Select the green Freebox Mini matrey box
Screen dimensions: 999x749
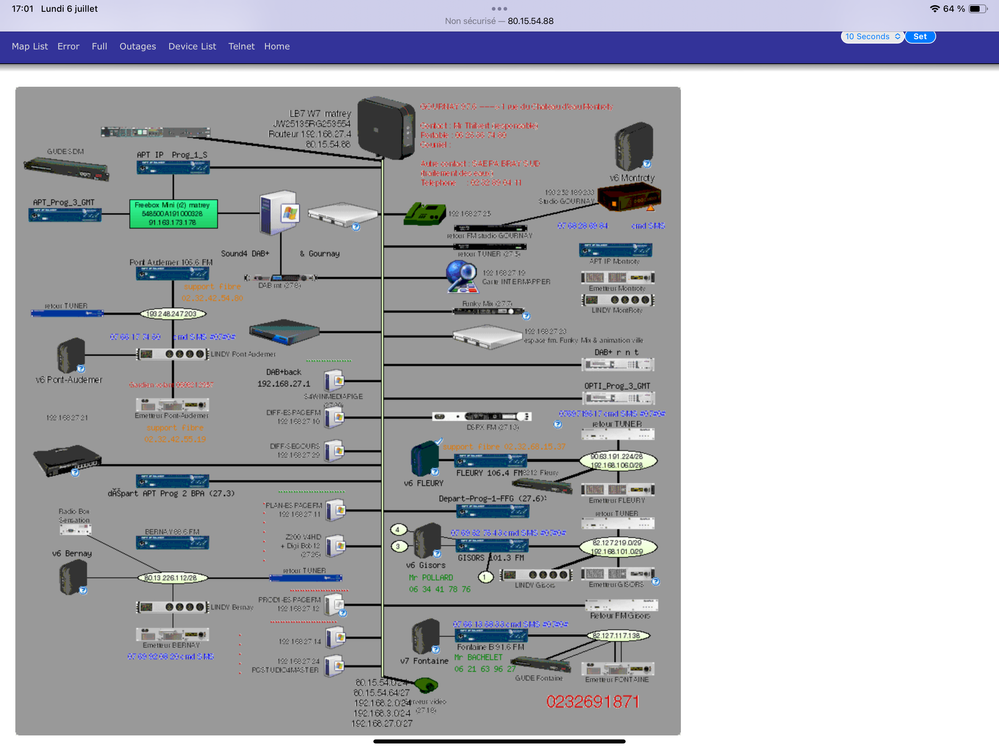point(173,214)
